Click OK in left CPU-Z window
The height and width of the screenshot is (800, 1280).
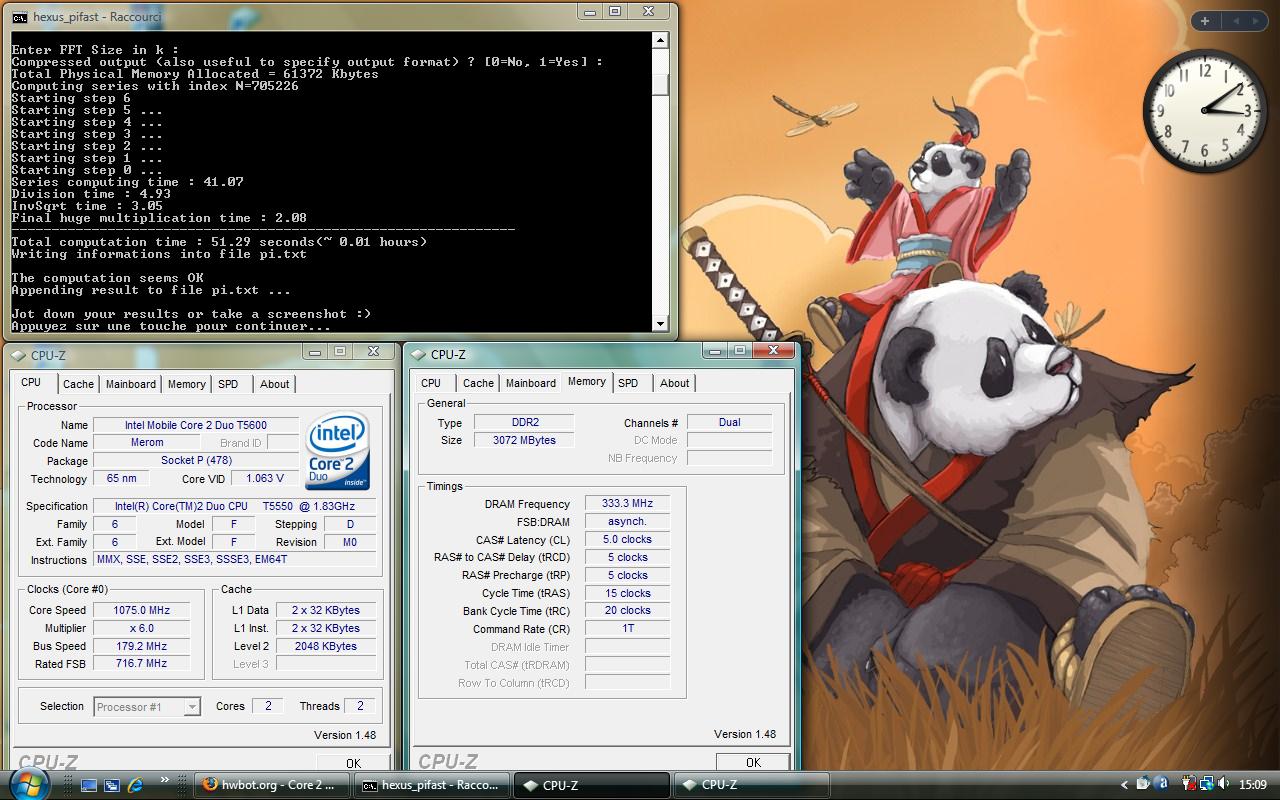point(353,763)
